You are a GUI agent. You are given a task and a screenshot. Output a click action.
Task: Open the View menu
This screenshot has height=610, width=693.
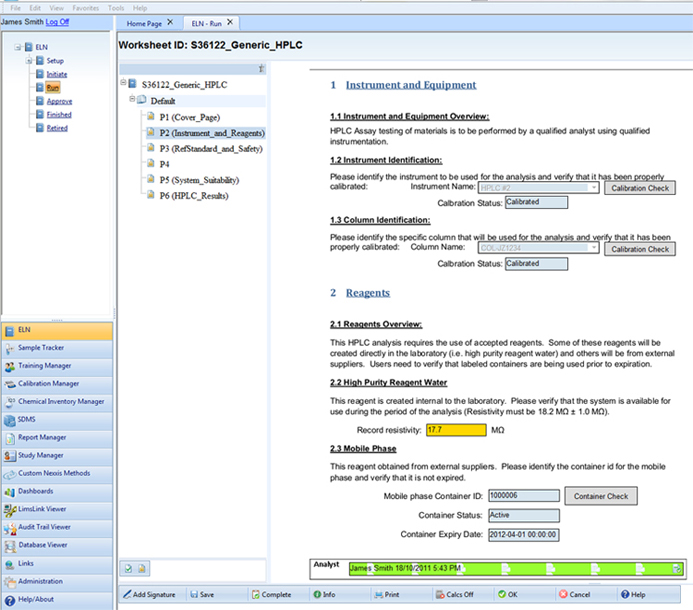pos(57,8)
